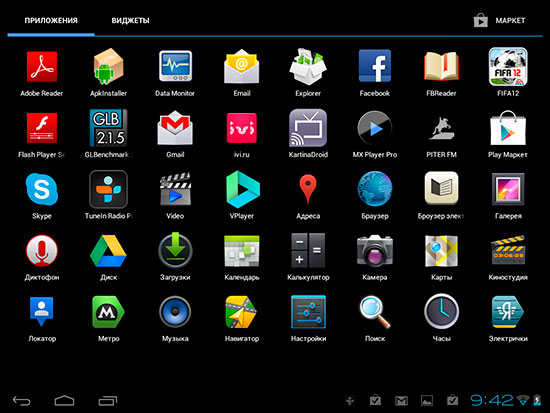Image resolution: width=550 pixels, height=413 pixels.
Task: Open Диск (Google Drive) app
Action: click(108, 251)
